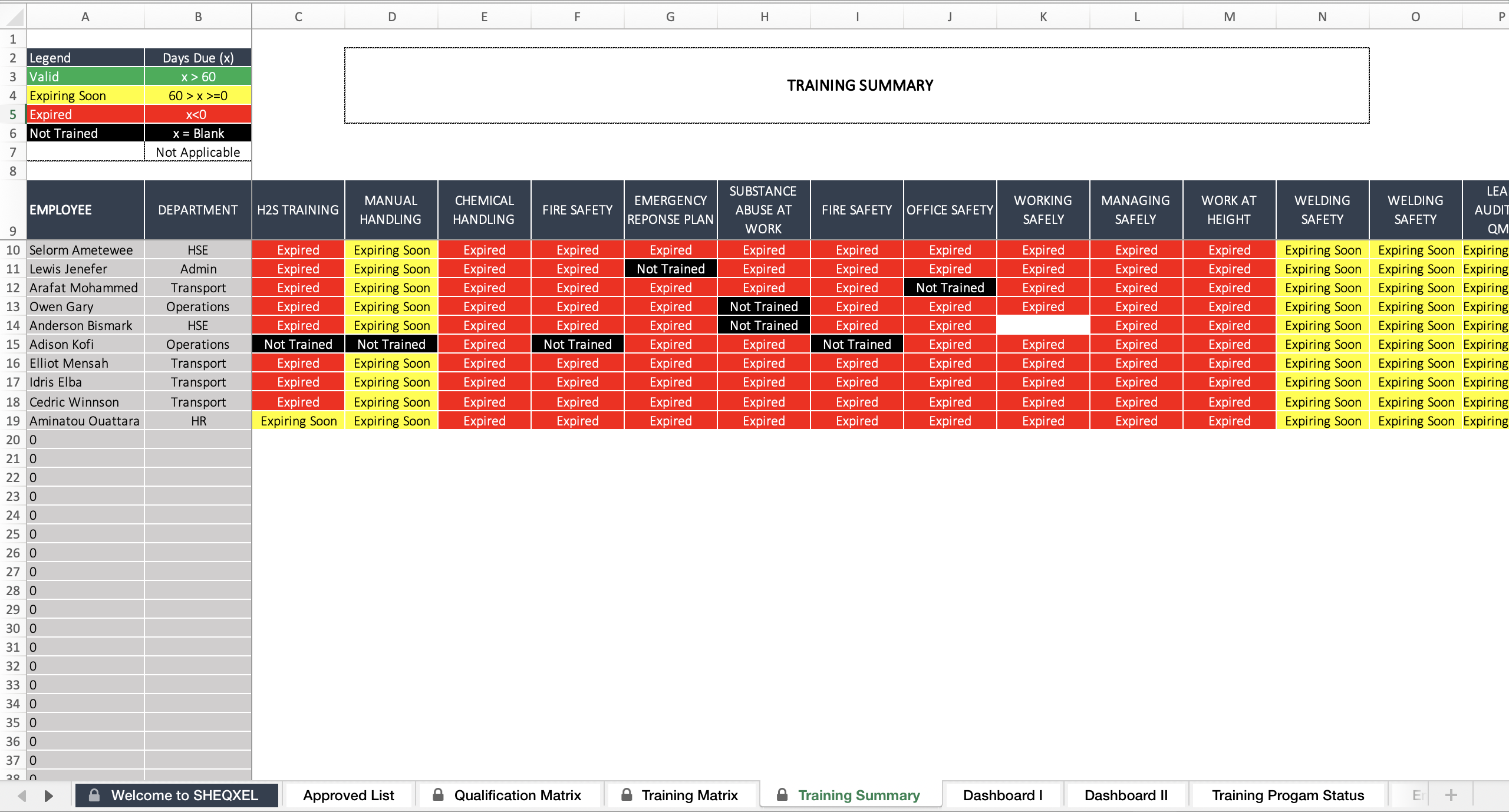This screenshot has width=1509, height=812.
Task: Select employee Cedric Winnson cell
Action: (x=85, y=402)
